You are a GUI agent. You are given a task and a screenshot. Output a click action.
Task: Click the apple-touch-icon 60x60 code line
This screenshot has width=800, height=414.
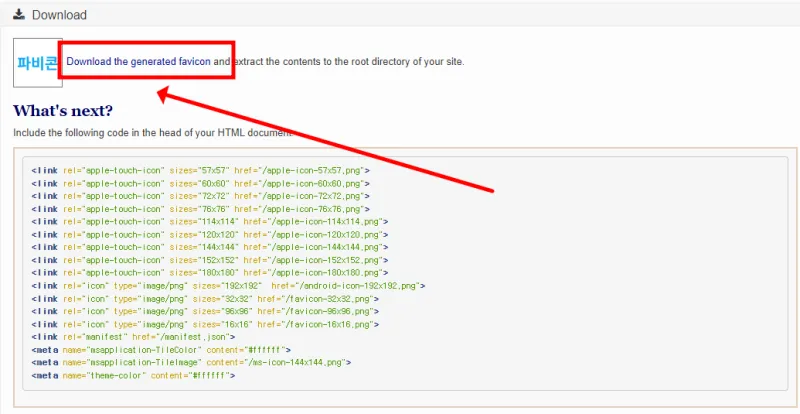[x=200, y=183]
